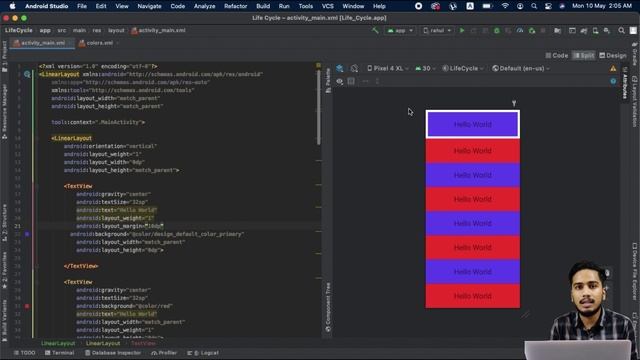Open Project Structure folder icon
This screenshot has width=640, height=360.
[558, 31]
